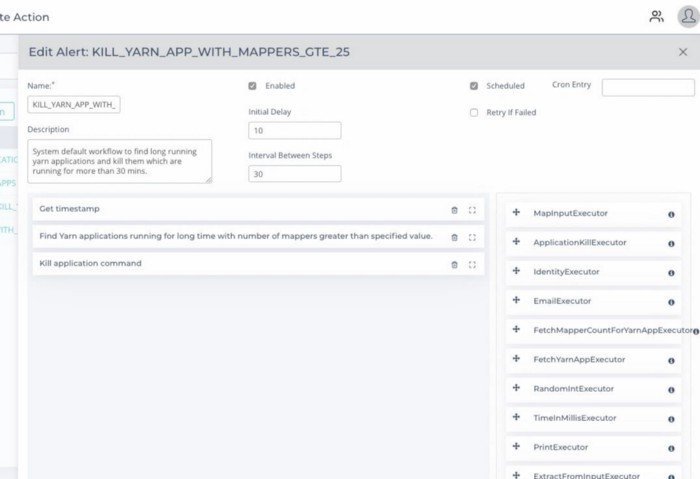Expand the Kill application command step
Image resolution: width=700 pixels, height=479 pixels.
(472, 265)
